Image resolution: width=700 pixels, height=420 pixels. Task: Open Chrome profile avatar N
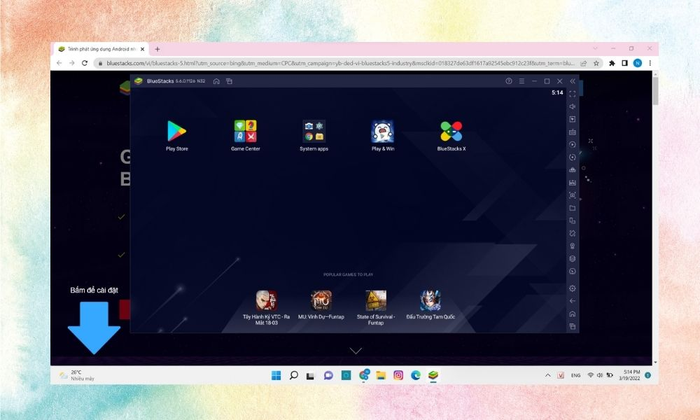[x=638, y=63]
